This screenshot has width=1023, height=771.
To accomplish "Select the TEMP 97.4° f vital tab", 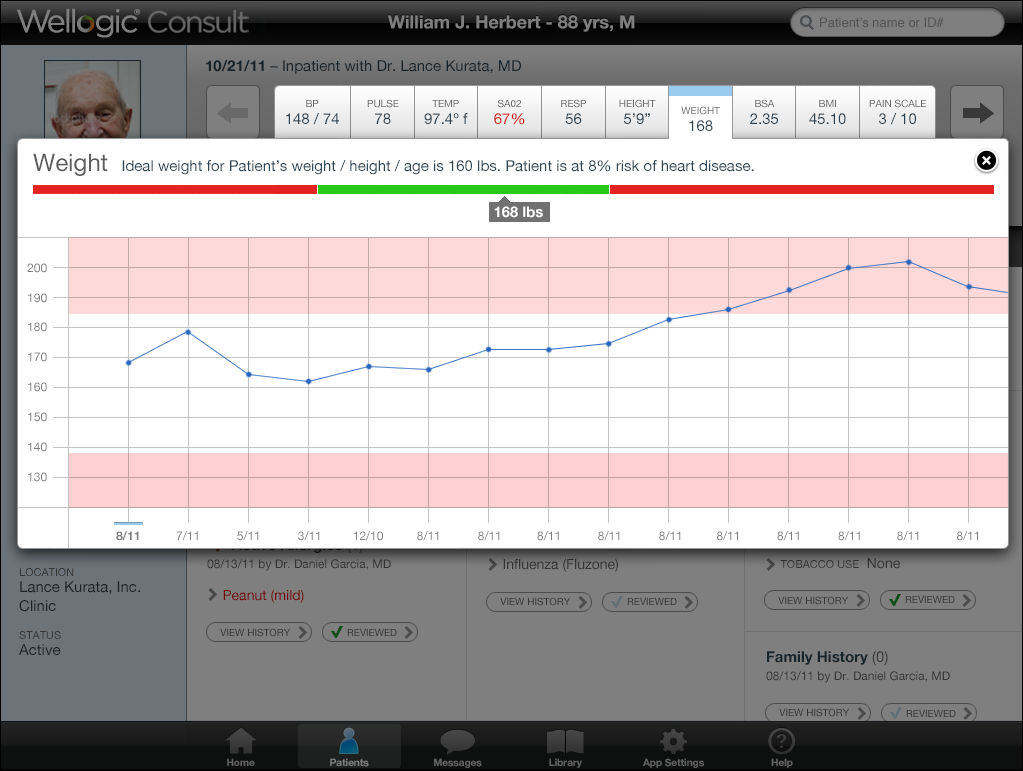I will click(446, 112).
